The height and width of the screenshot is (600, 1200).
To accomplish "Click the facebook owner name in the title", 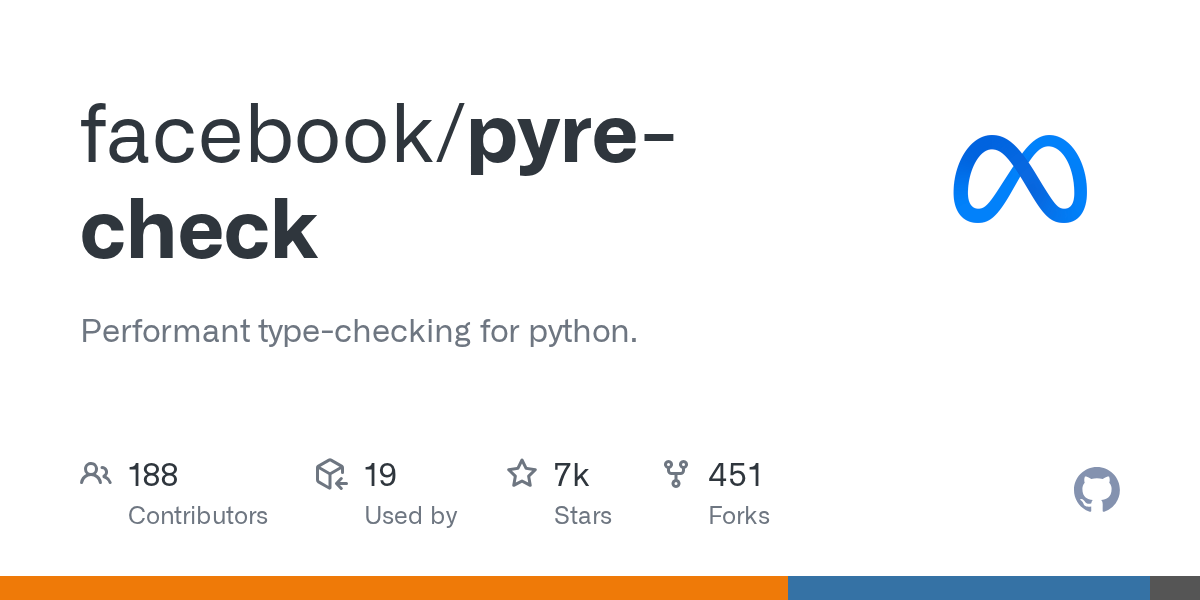I will (266, 134).
